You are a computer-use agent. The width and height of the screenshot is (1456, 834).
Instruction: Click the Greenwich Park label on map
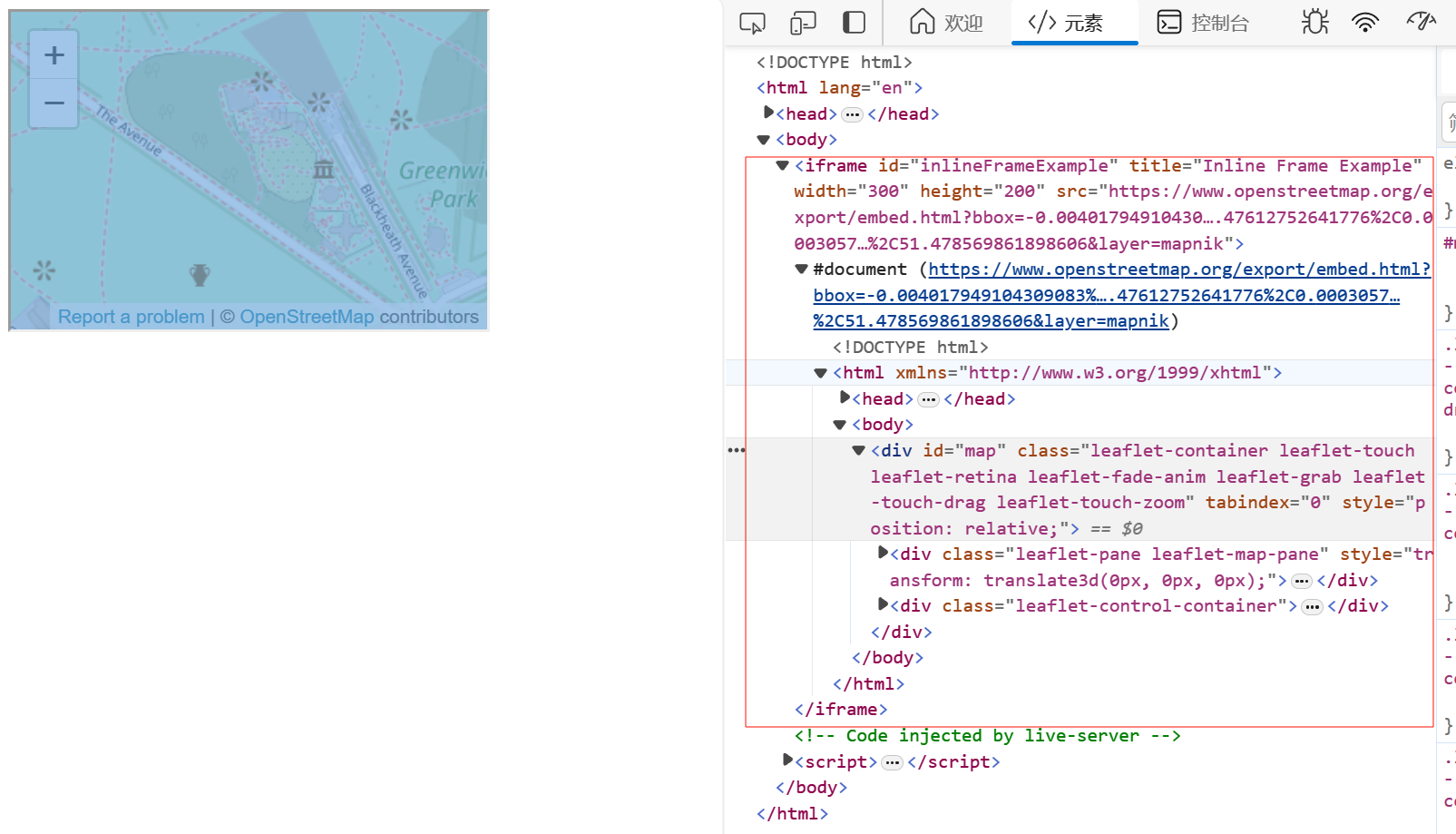pyautogui.click(x=444, y=184)
